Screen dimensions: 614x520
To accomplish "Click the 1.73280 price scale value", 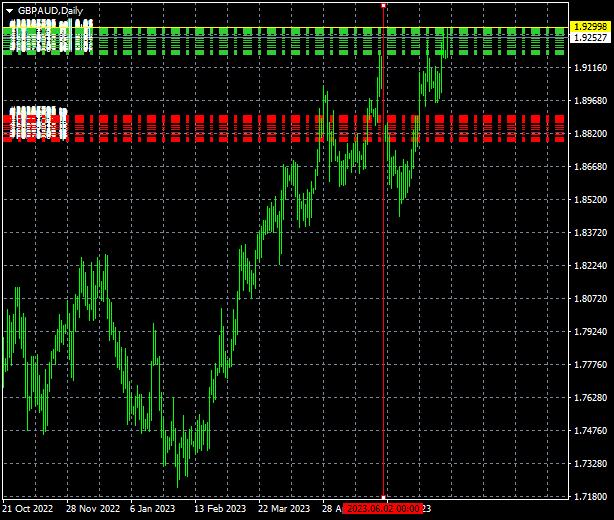I will (590, 464).
